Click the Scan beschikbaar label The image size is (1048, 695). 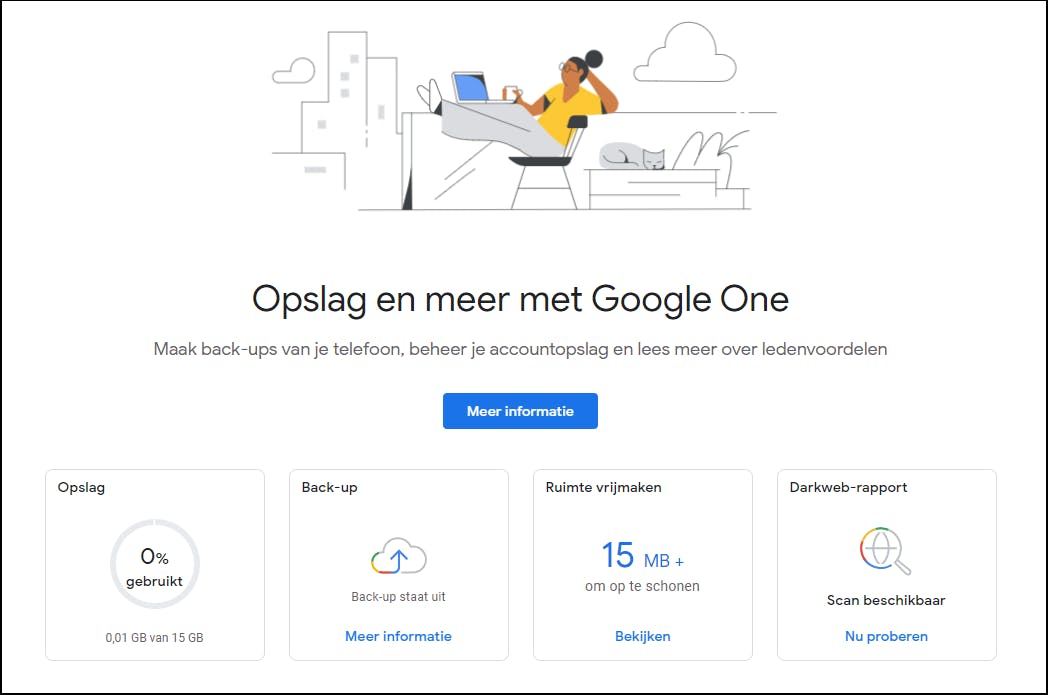click(x=886, y=601)
